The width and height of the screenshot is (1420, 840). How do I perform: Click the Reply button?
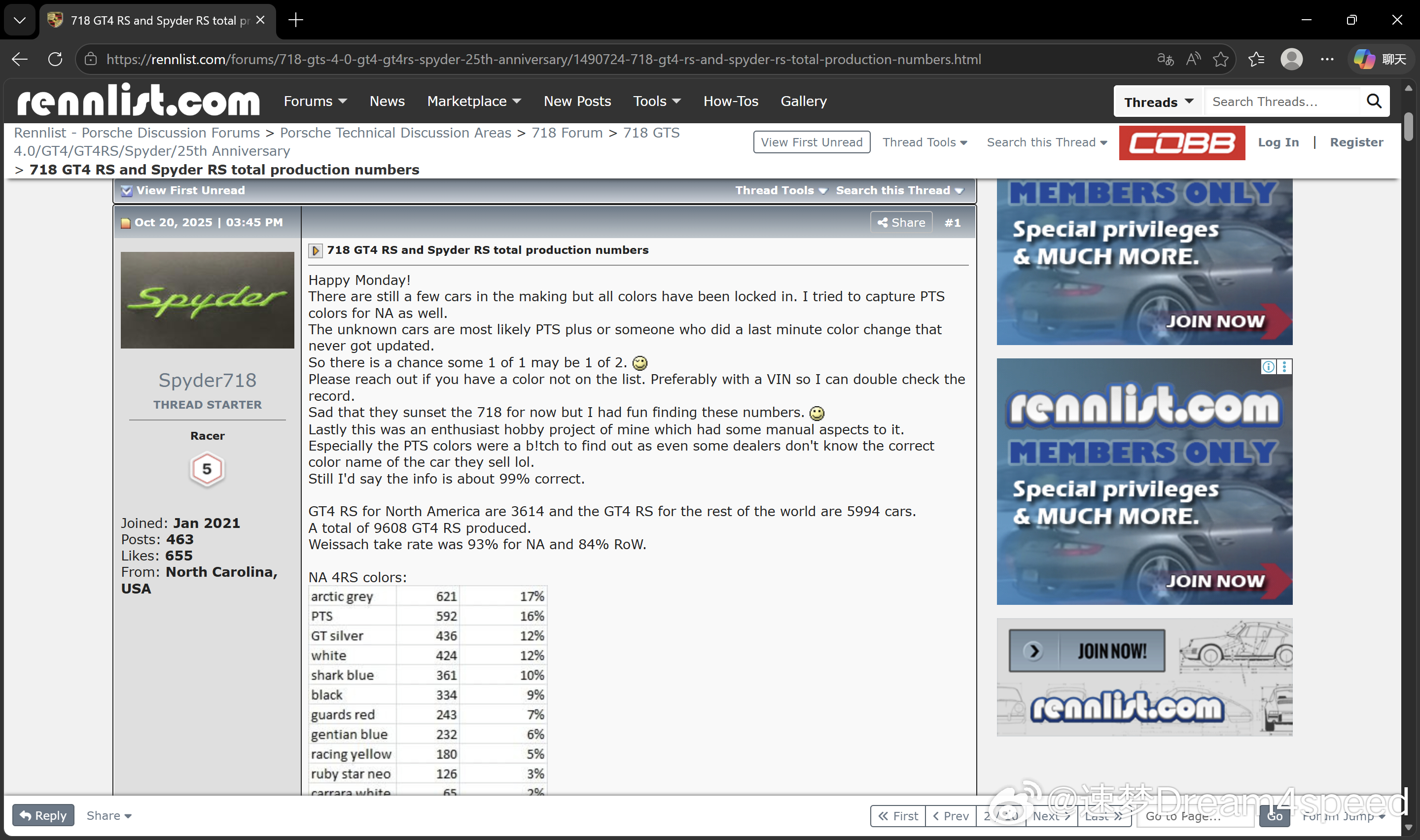coord(43,815)
